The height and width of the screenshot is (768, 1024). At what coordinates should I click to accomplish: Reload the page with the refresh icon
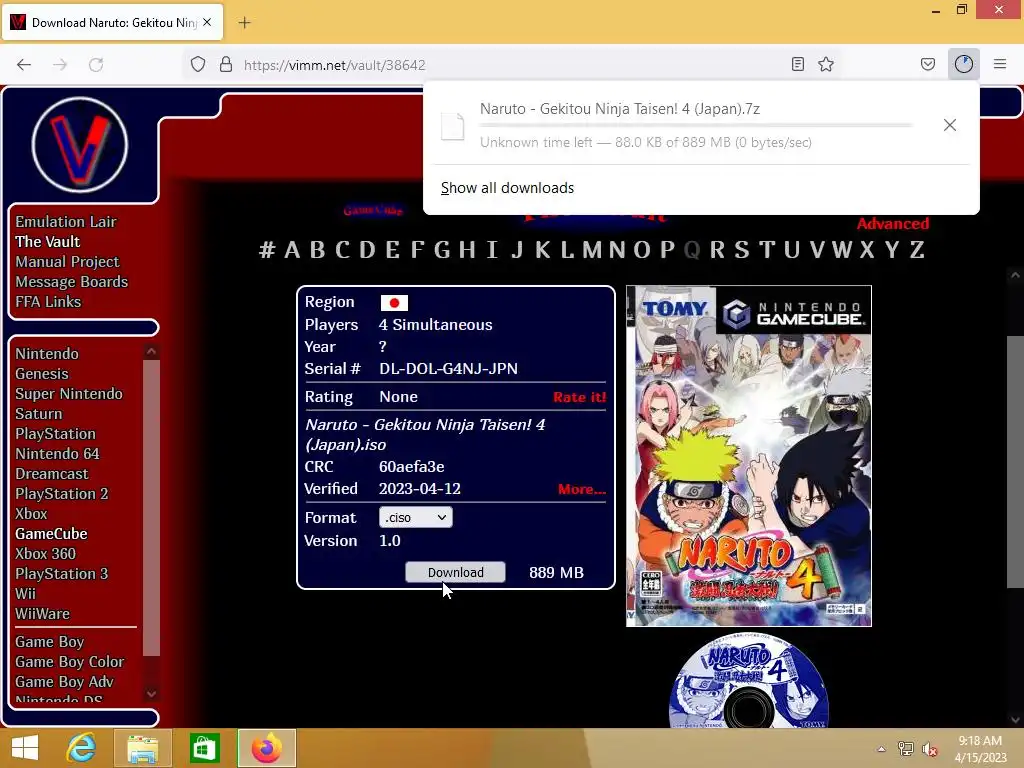click(x=96, y=65)
